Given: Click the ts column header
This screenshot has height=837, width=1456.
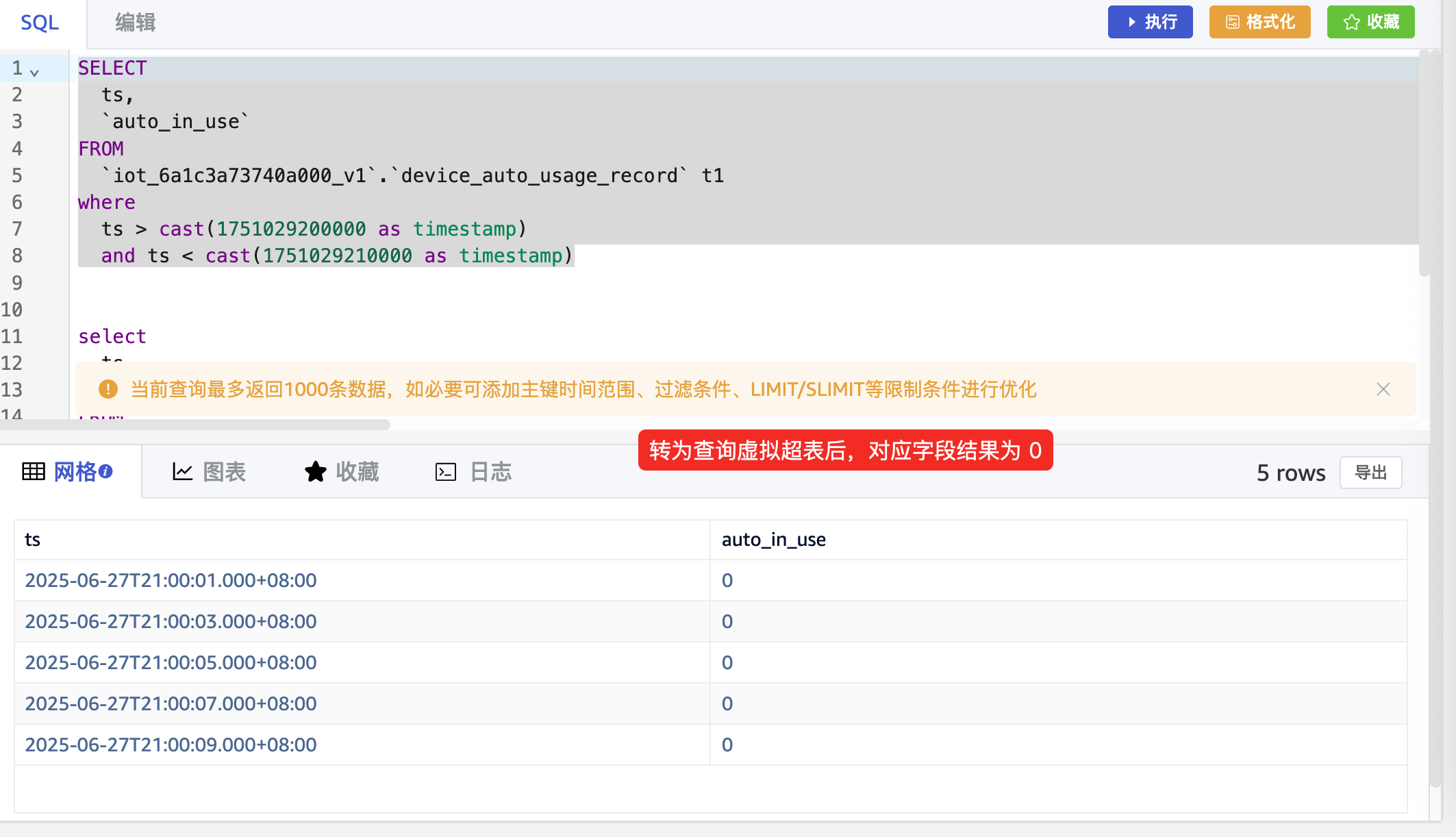Looking at the screenshot, I should coord(33,540).
